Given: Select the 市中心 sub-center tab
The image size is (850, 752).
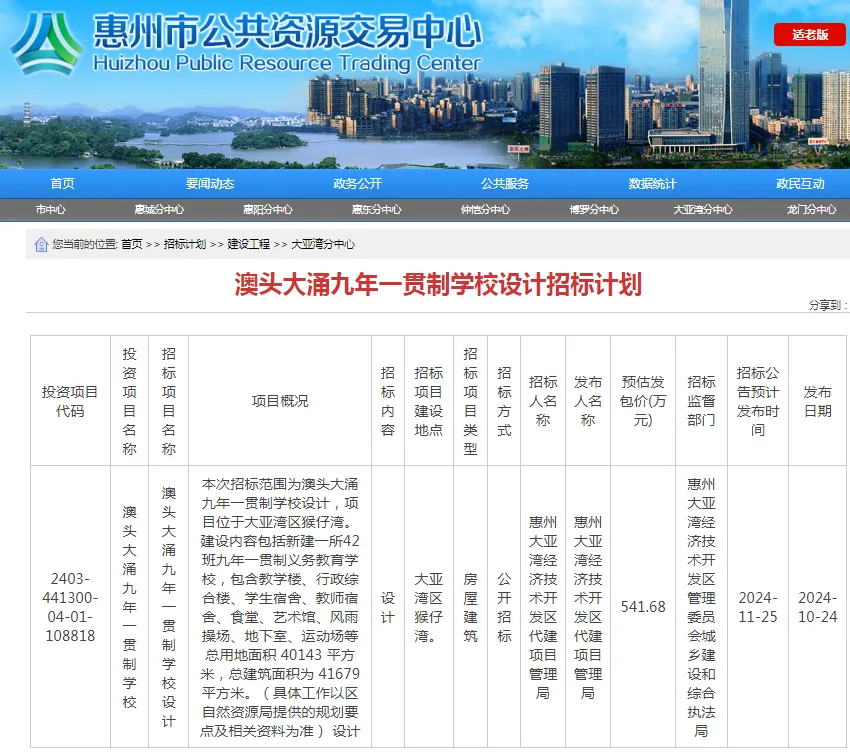Looking at the screenshot, I should coord(50,210).
